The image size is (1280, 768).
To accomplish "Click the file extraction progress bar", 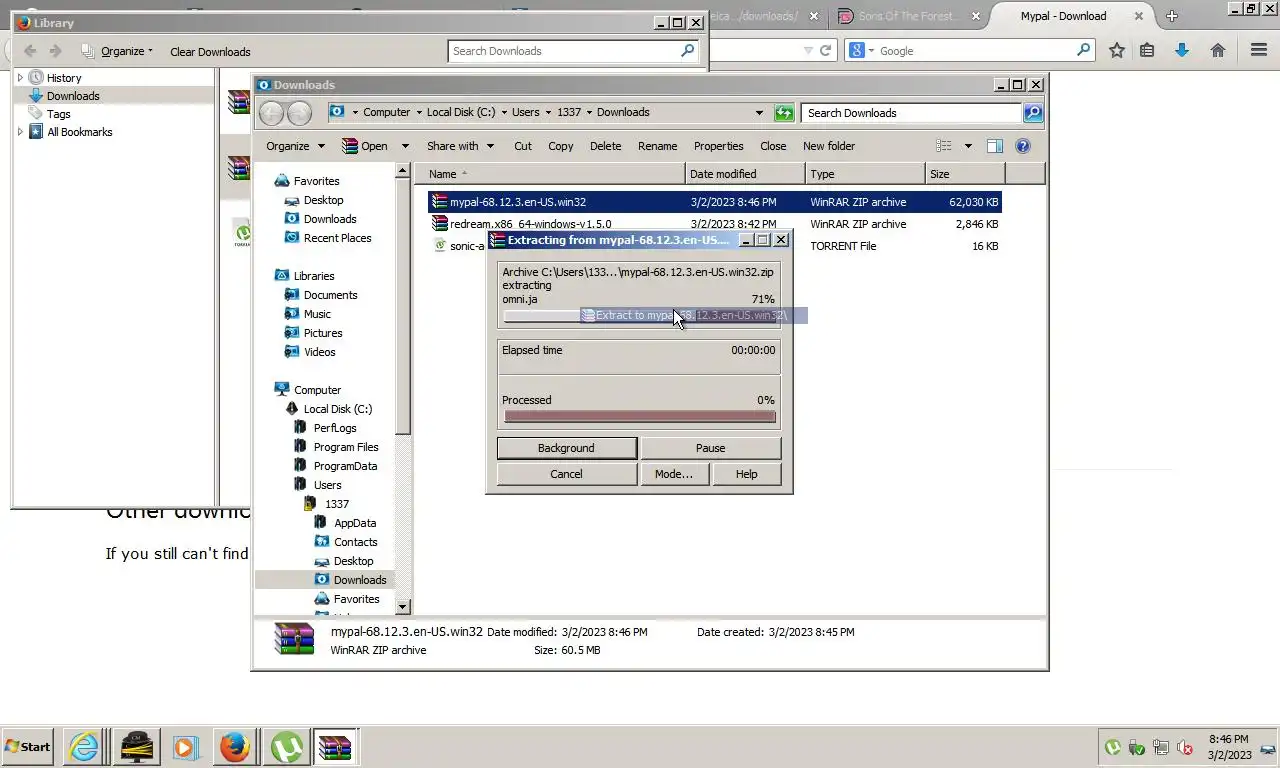I will [x=639, y=316].
